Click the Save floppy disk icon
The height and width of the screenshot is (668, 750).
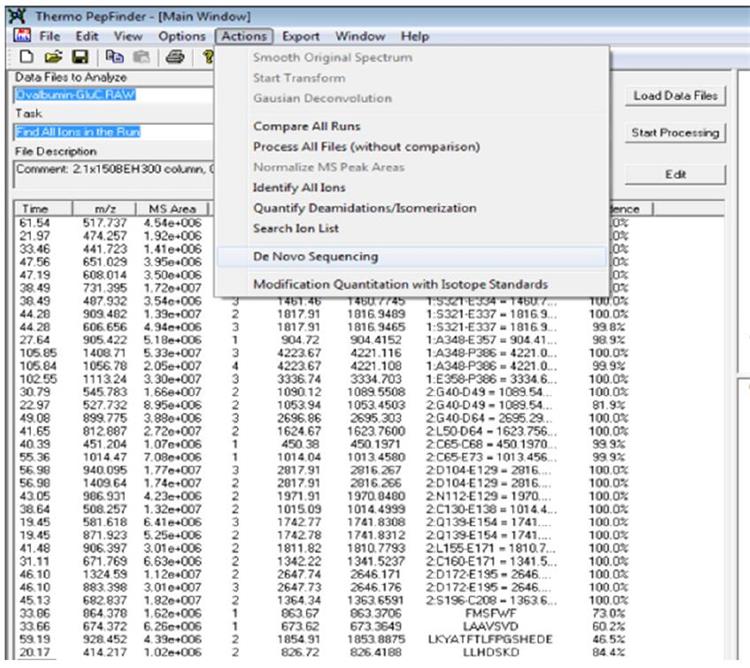tap(80, 57)
